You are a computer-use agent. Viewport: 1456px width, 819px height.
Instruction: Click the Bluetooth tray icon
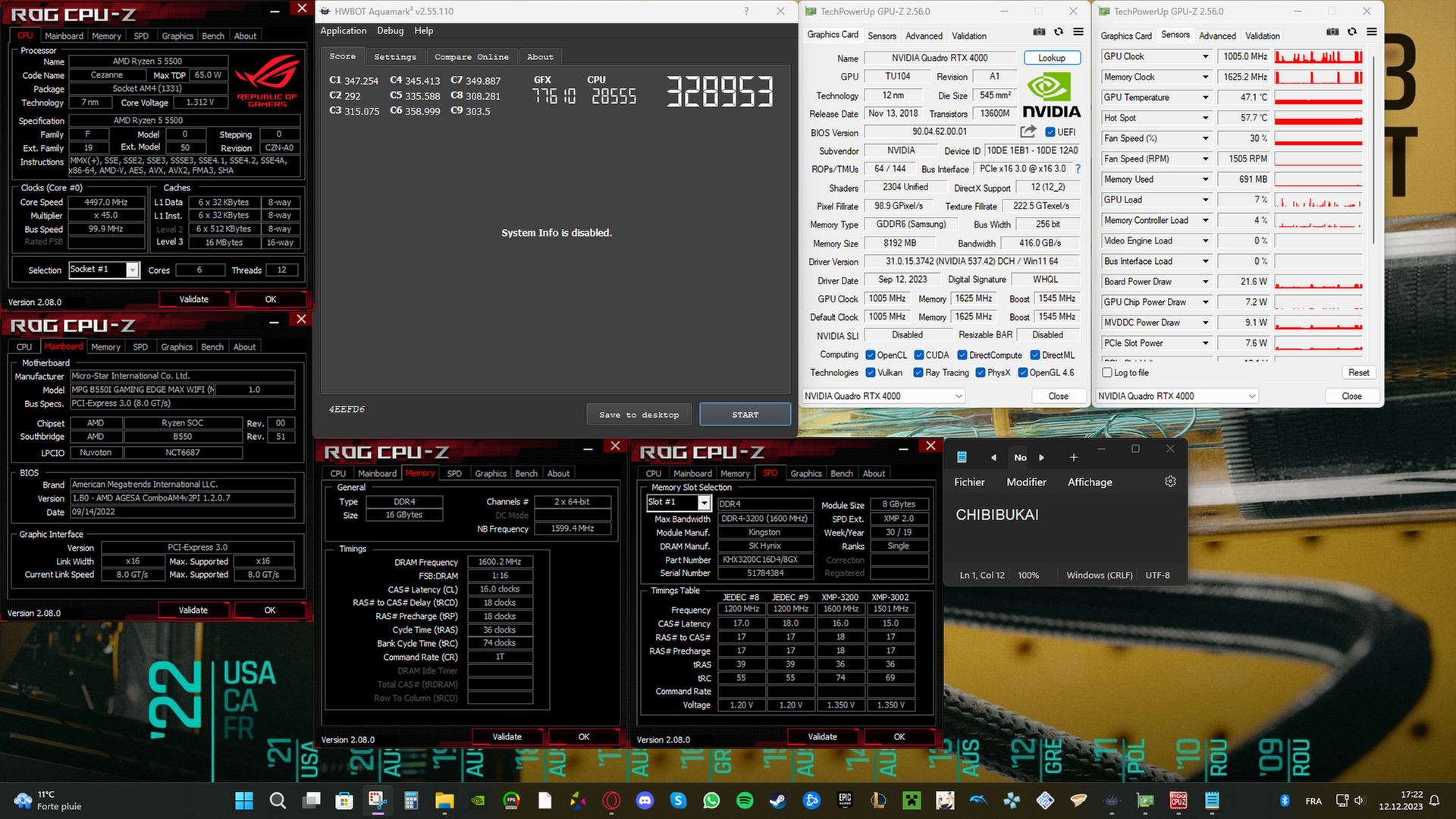click(1285, 801)
